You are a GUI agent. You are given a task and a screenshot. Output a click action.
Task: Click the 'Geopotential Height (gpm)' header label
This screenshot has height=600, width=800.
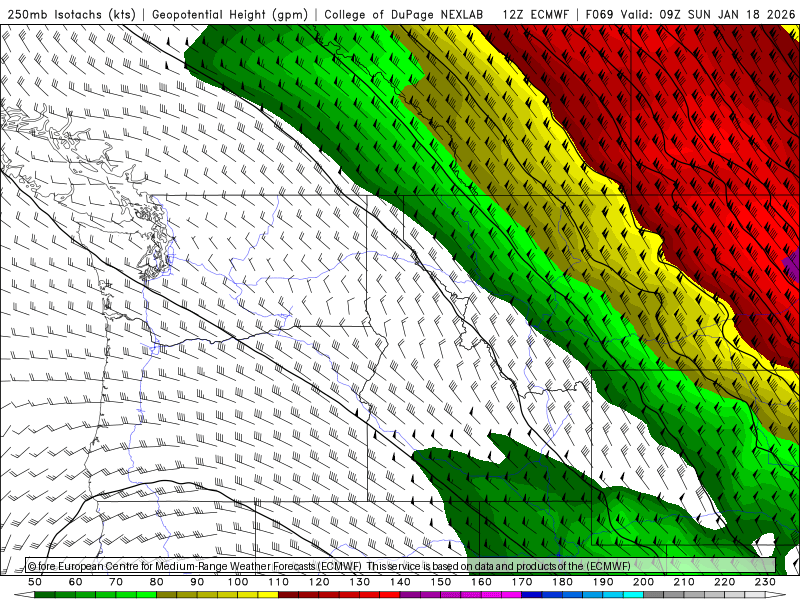tap(230, 14)
